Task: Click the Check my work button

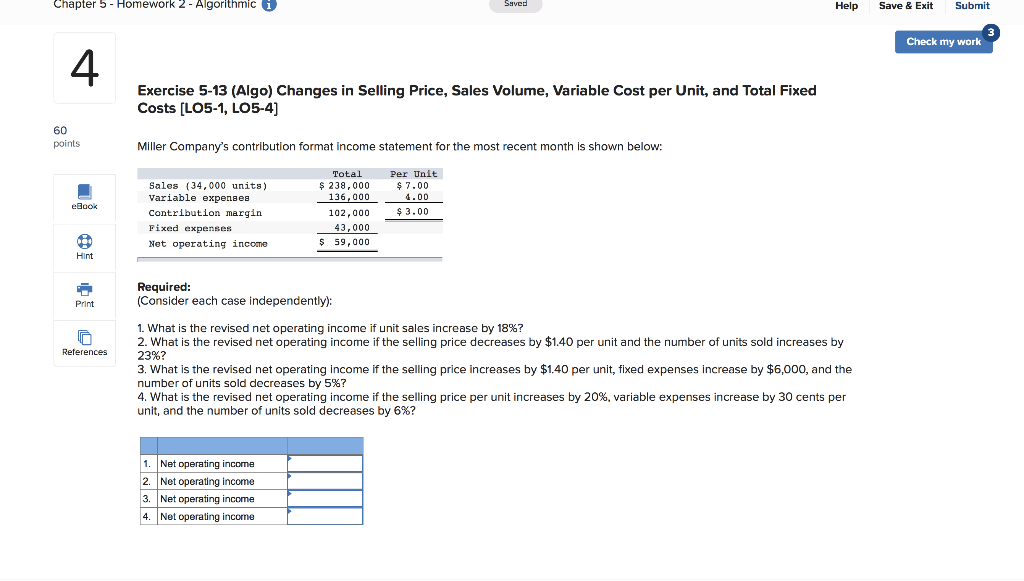Action: (943, 42)
